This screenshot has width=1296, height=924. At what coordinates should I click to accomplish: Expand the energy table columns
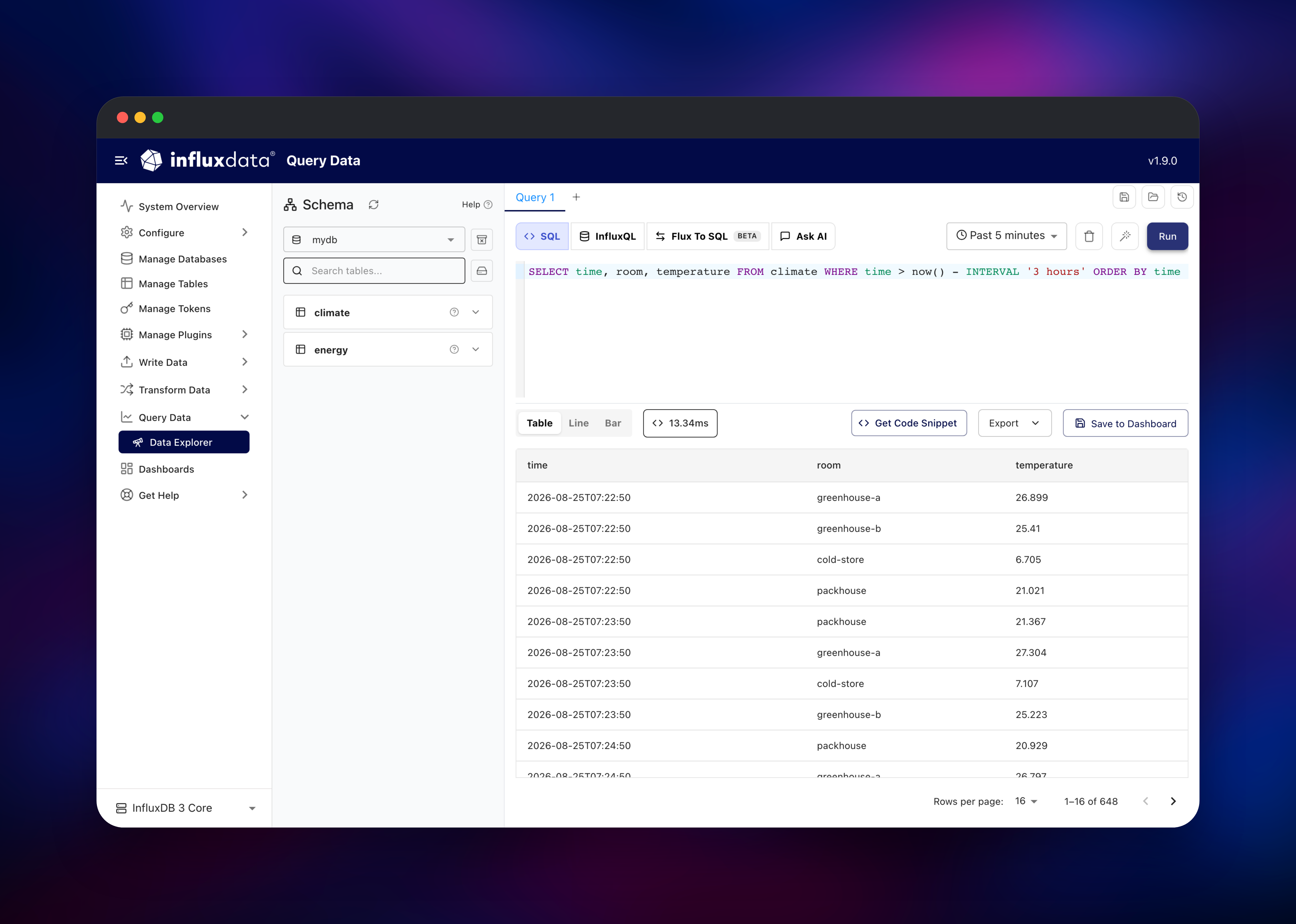(476, 349)
